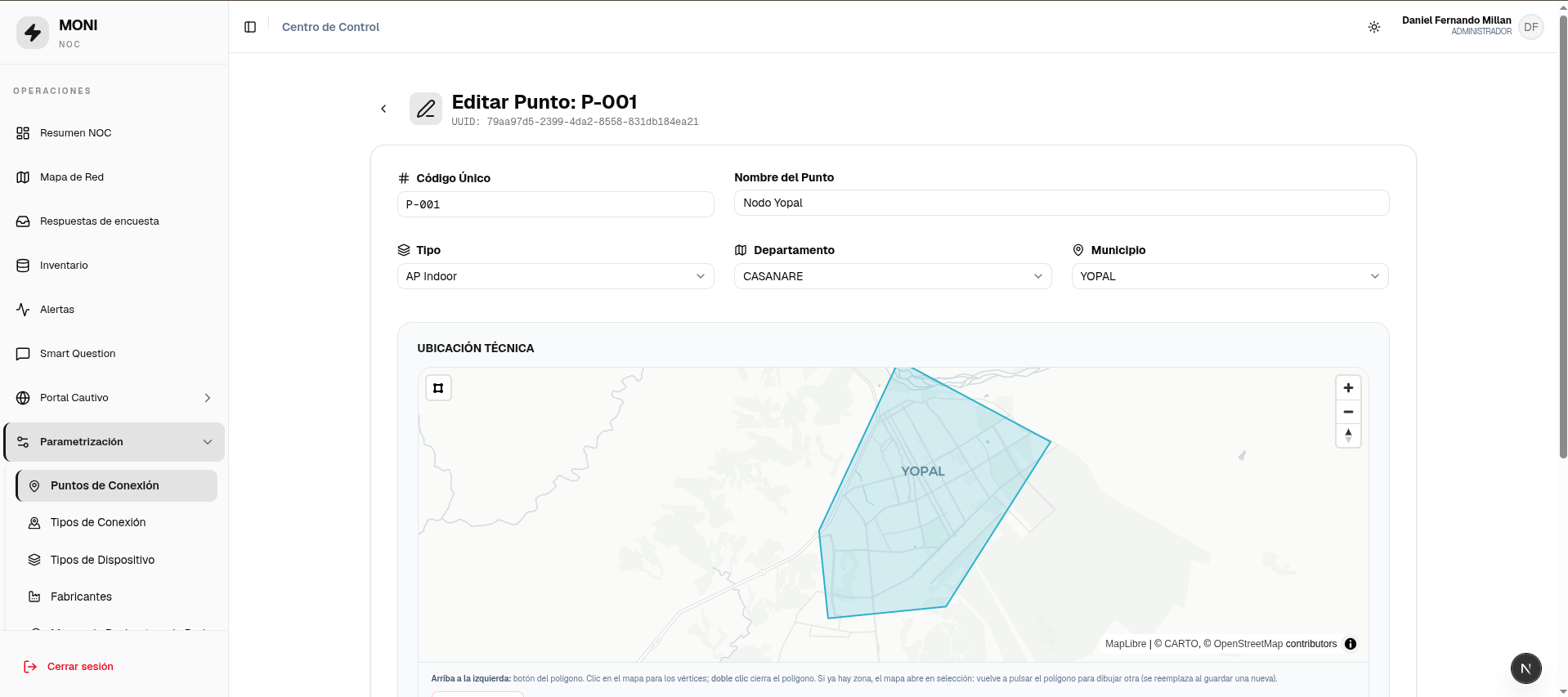Image resolution: width=1568 pixels, height=697 pixels.
Task: Switch theme with the sun icon
Action: click(x=1374, y=27)
